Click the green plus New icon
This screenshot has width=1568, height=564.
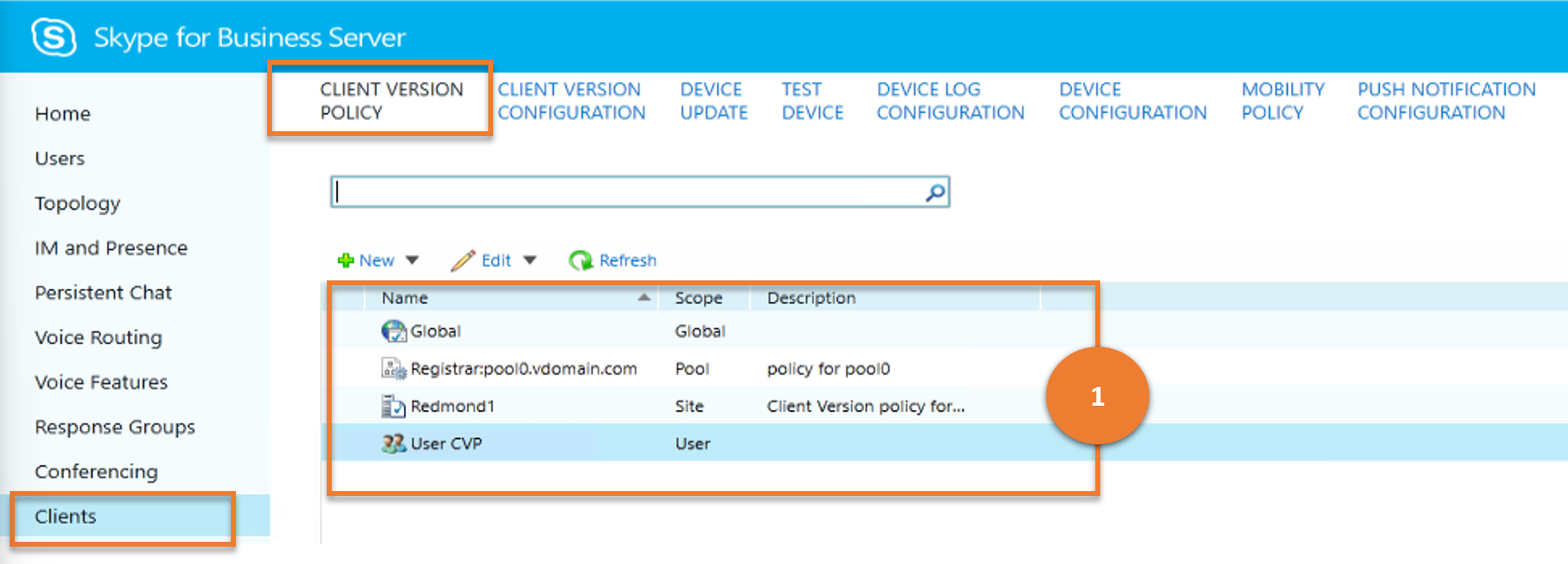coord(345,261)
